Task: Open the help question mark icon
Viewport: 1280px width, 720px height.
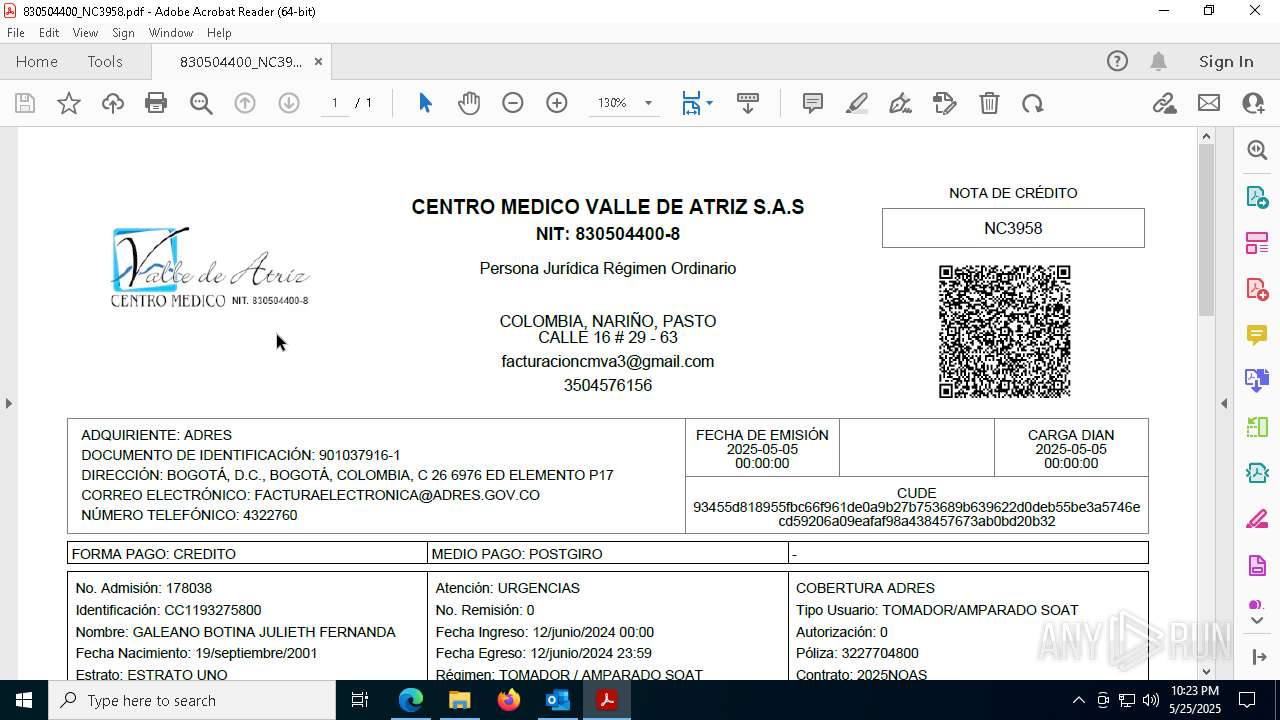Action: 1117,61
